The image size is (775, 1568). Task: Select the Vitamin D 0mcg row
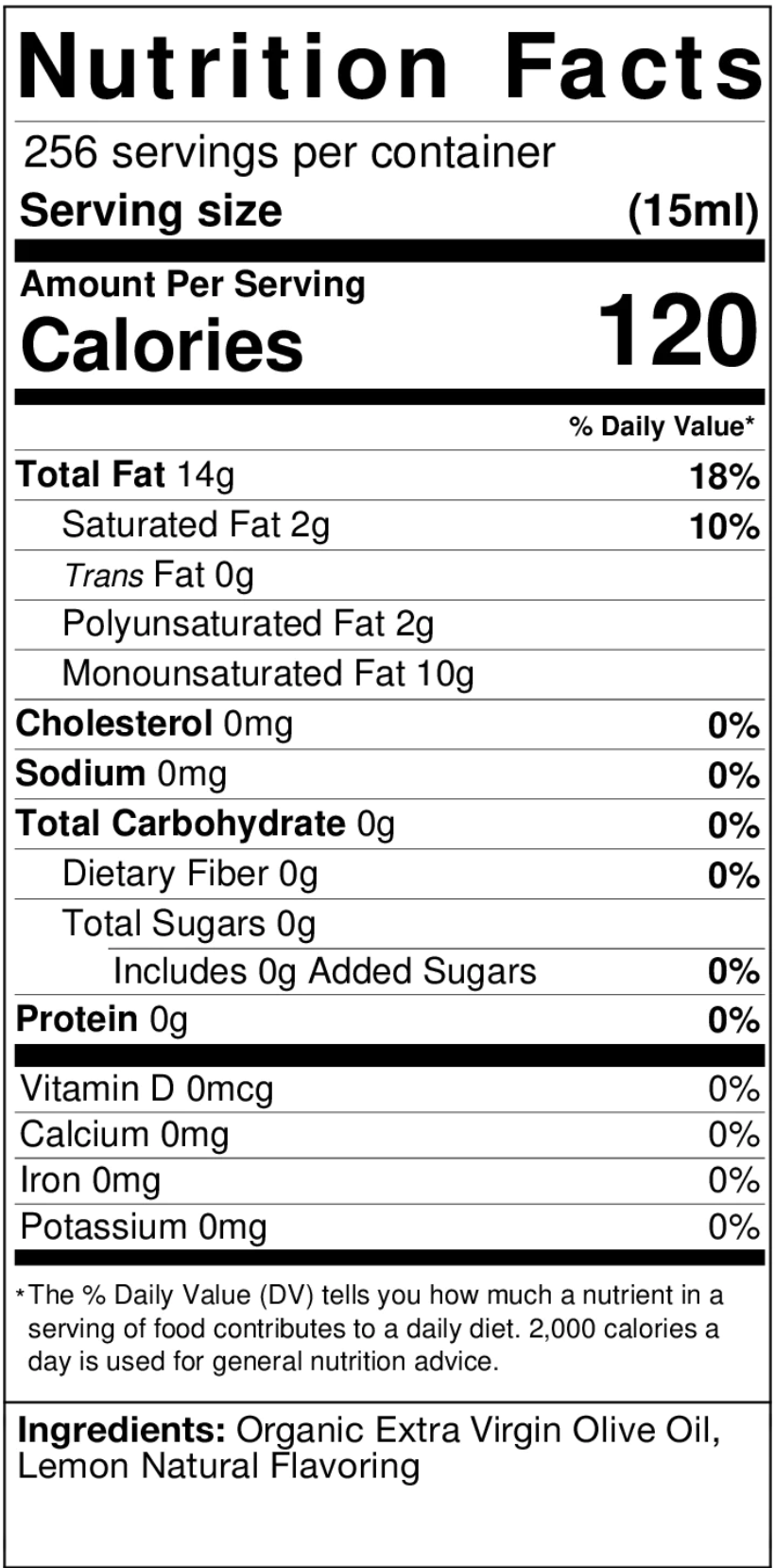click(146, 1089)
